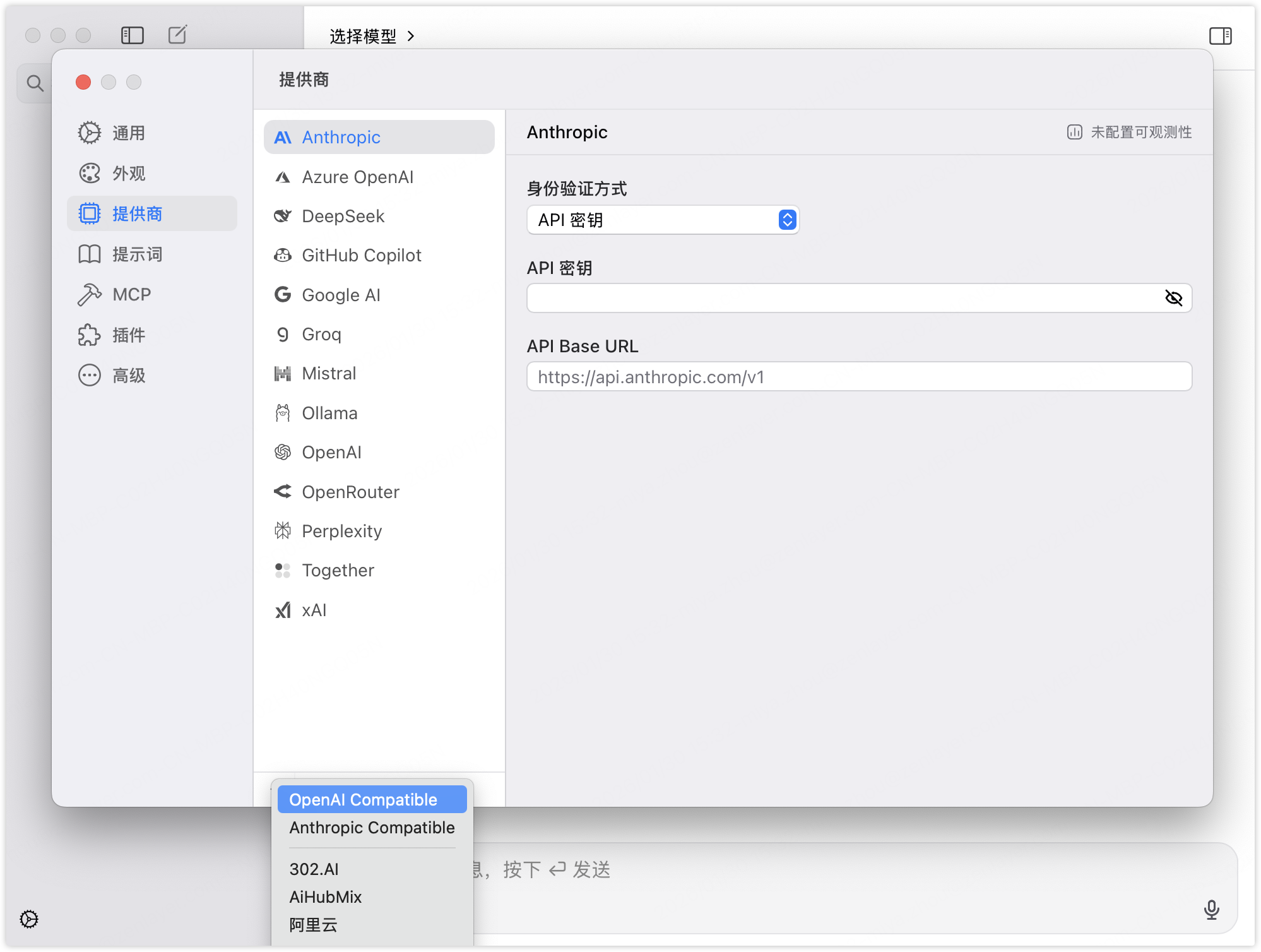Image resolution: width=1261 pixels, height=952 pixels.
Task: Select the GitHub Copilot provider
Action: pyautogui.click(x=361, y=256)
